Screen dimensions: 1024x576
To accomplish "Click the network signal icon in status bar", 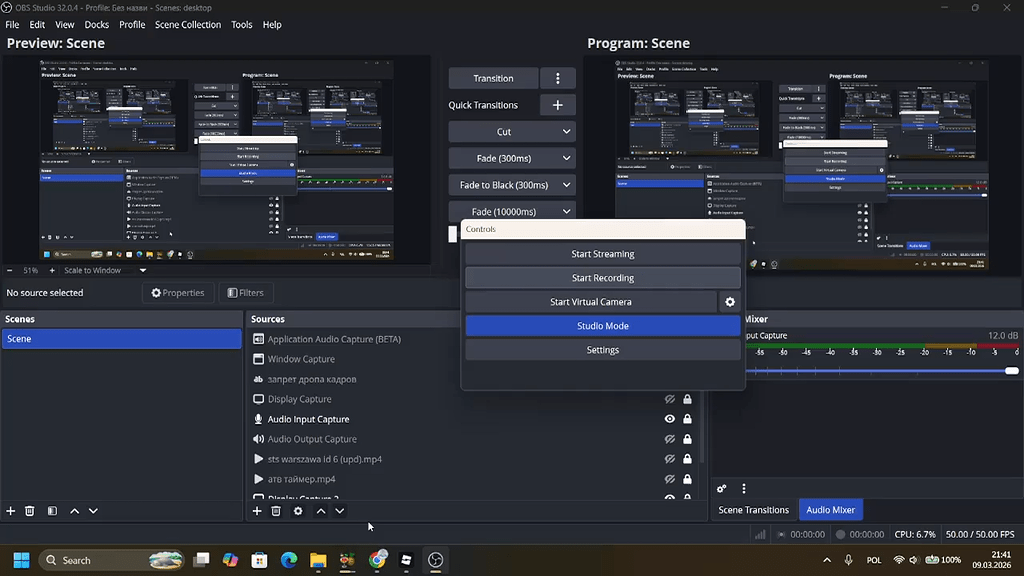I will (760, 534).
